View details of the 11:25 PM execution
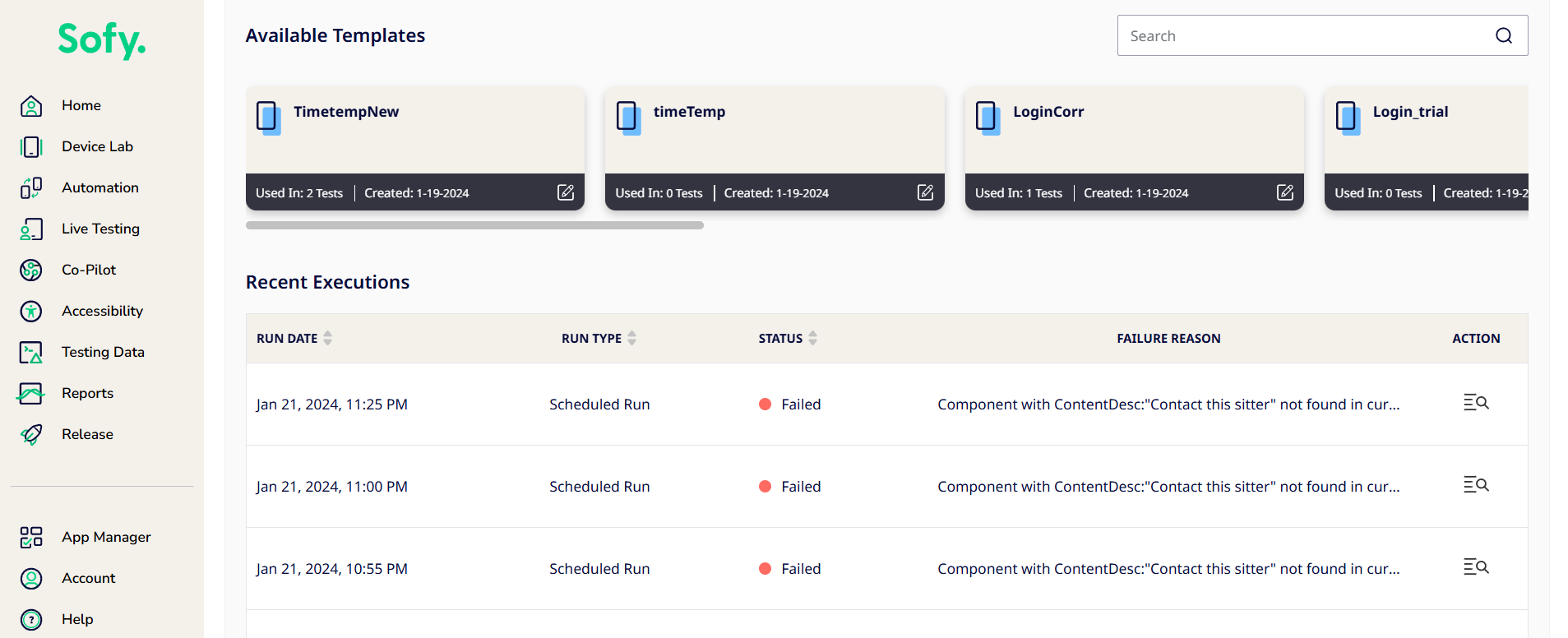1568x638 pixels. click(x=1476, y=403)
